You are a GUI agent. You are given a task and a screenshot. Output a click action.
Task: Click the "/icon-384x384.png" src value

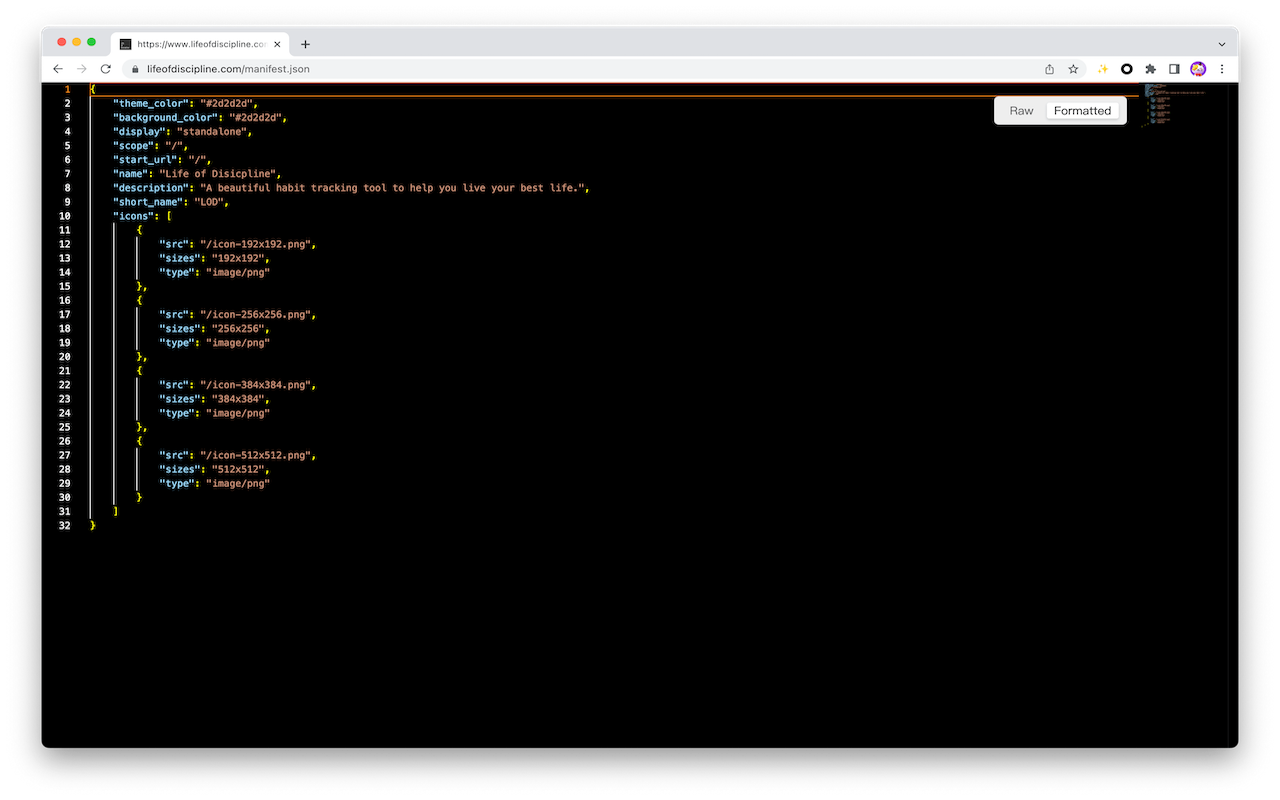point(255,384)
